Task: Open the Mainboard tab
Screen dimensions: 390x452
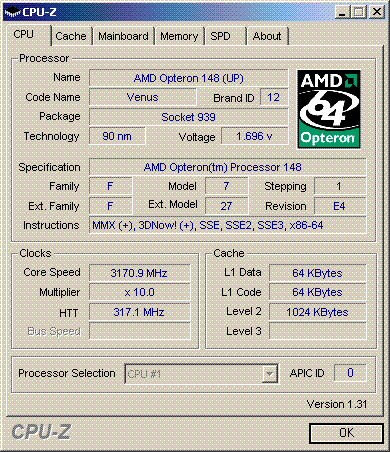Action: pyautogui.click(x=123, y=36)
